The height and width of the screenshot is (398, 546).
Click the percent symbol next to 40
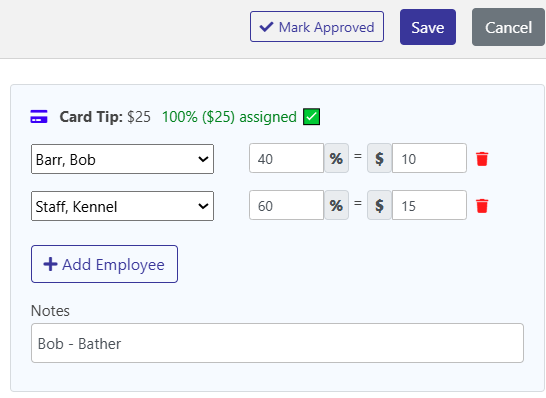(x=336, y=158)
